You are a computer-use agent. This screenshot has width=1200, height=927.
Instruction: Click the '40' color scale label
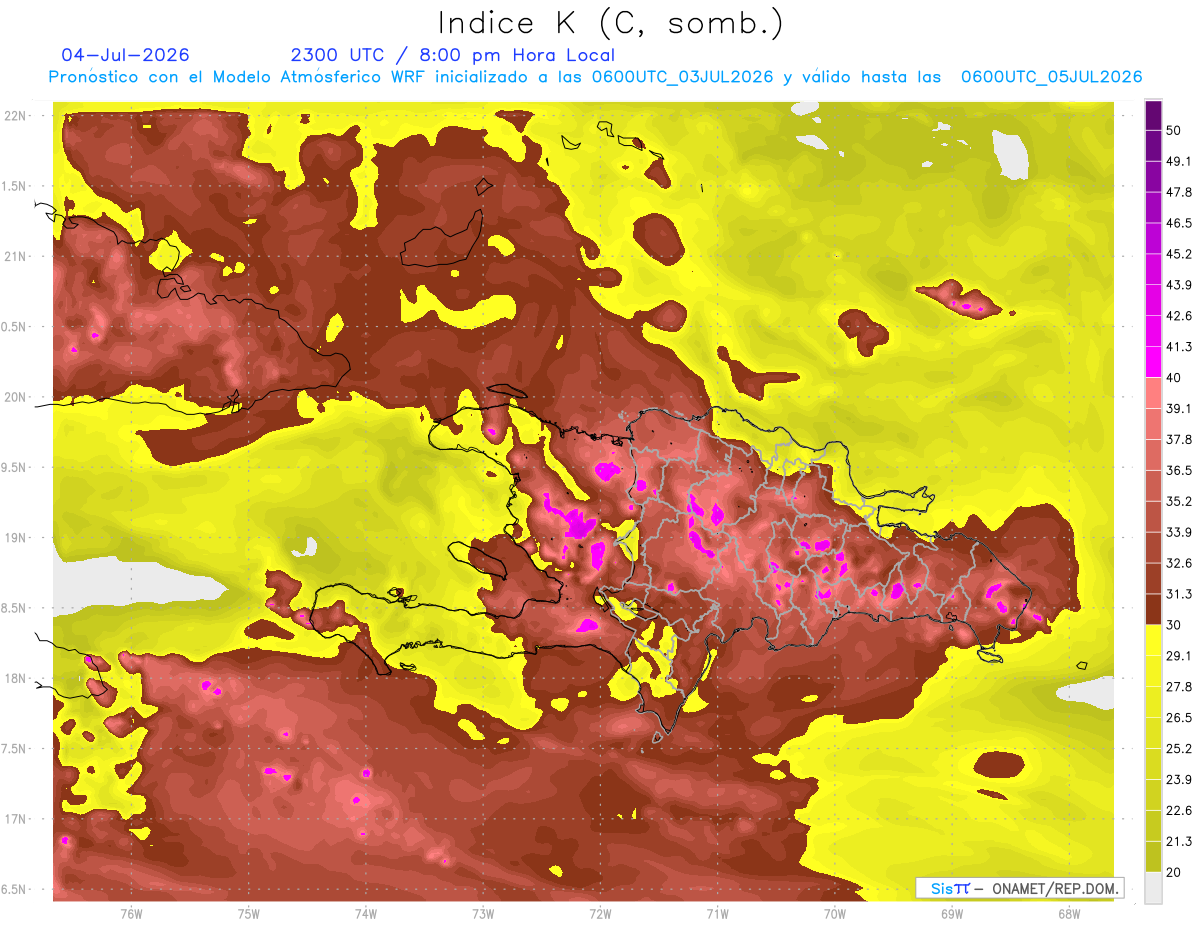[x=1175, y=378]
